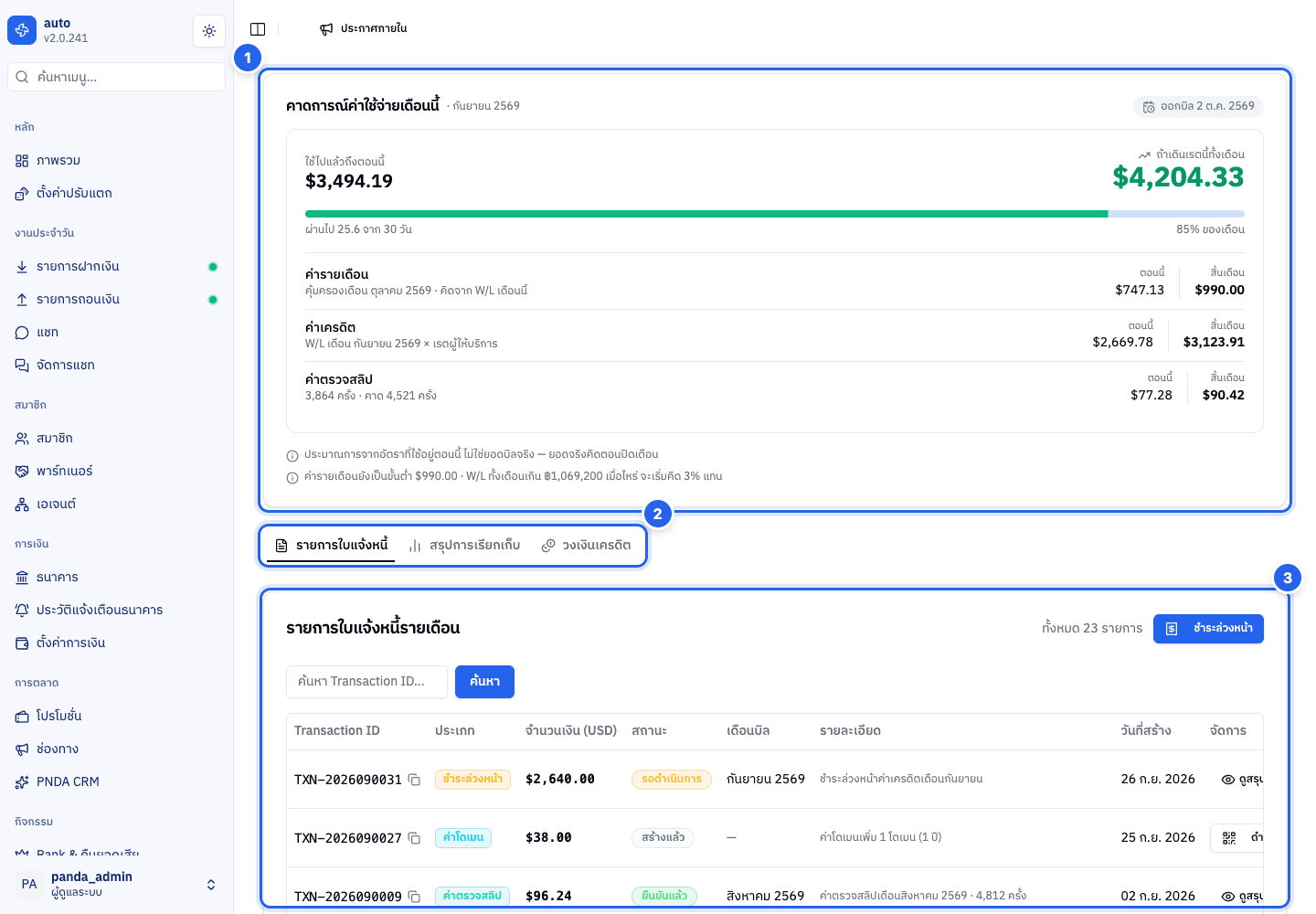Focus the ค้นหา Transaction ID input
1316x914 pixels.
click(x=366, y=682)
